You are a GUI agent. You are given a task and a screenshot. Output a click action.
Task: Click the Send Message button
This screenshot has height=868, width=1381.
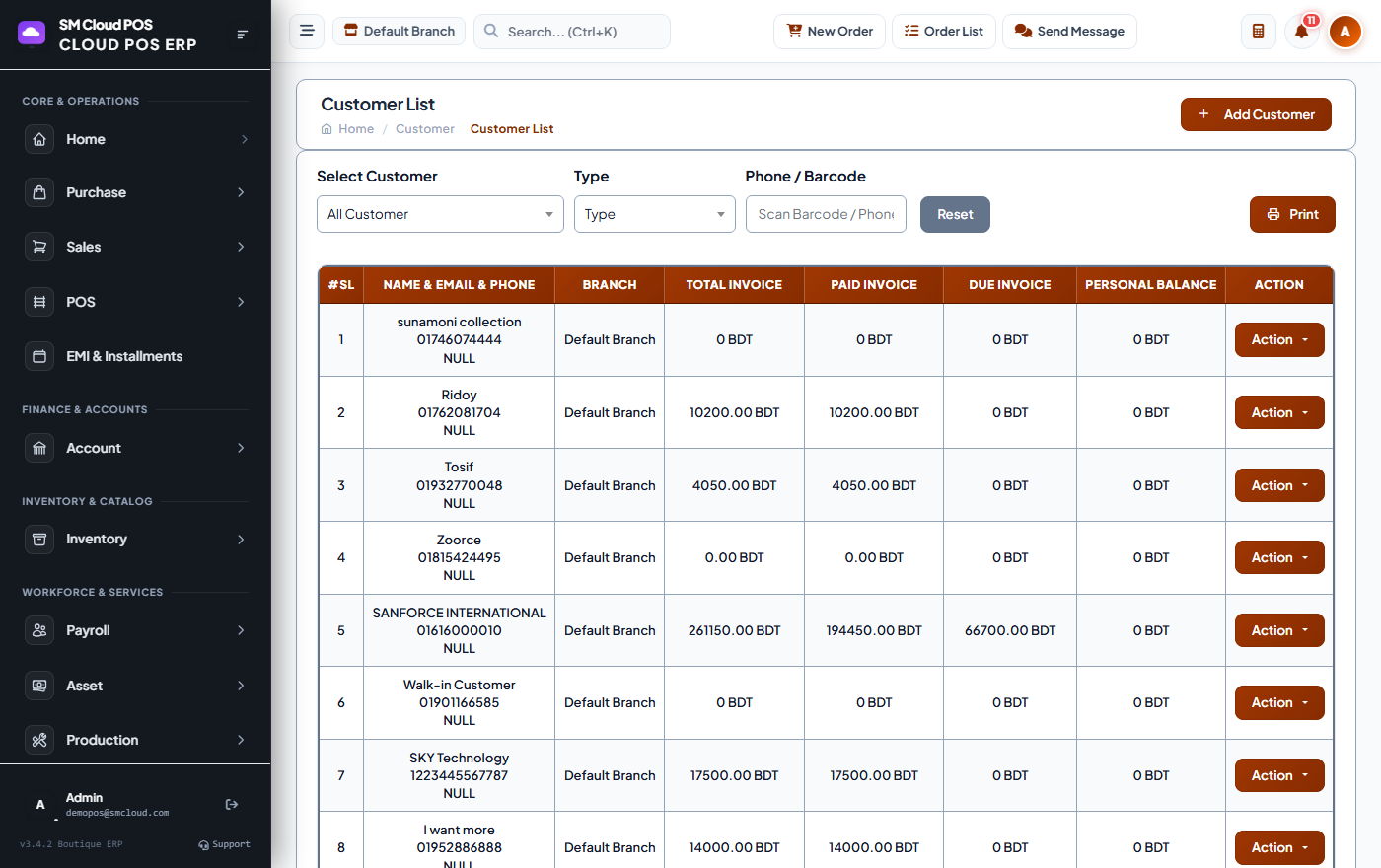click(x=1069, y=32)
